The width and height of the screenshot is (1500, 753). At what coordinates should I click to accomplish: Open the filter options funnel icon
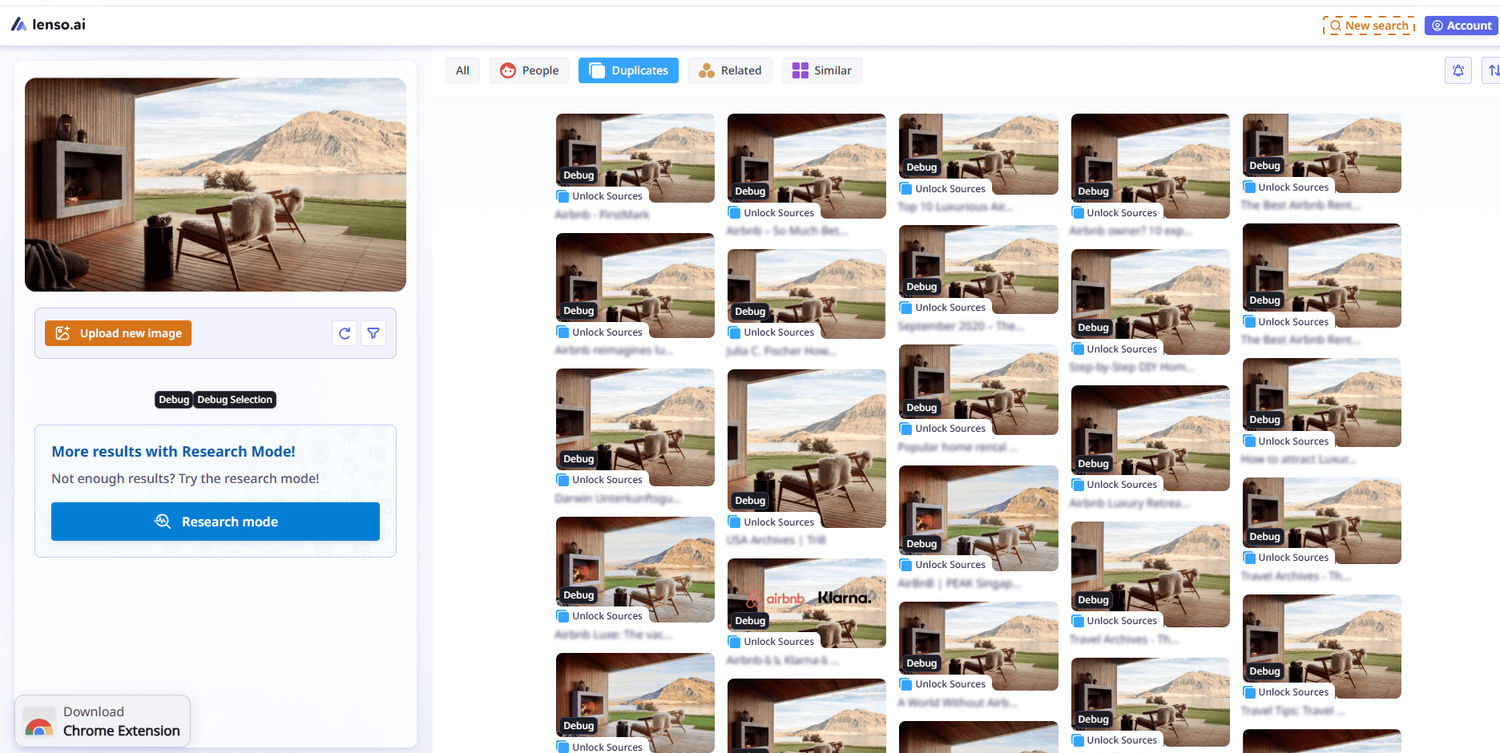[373, 332]
